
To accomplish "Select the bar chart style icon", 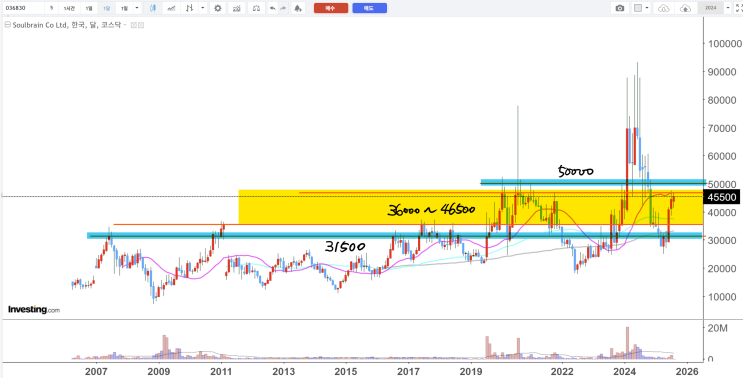I will tap(190, 8).
